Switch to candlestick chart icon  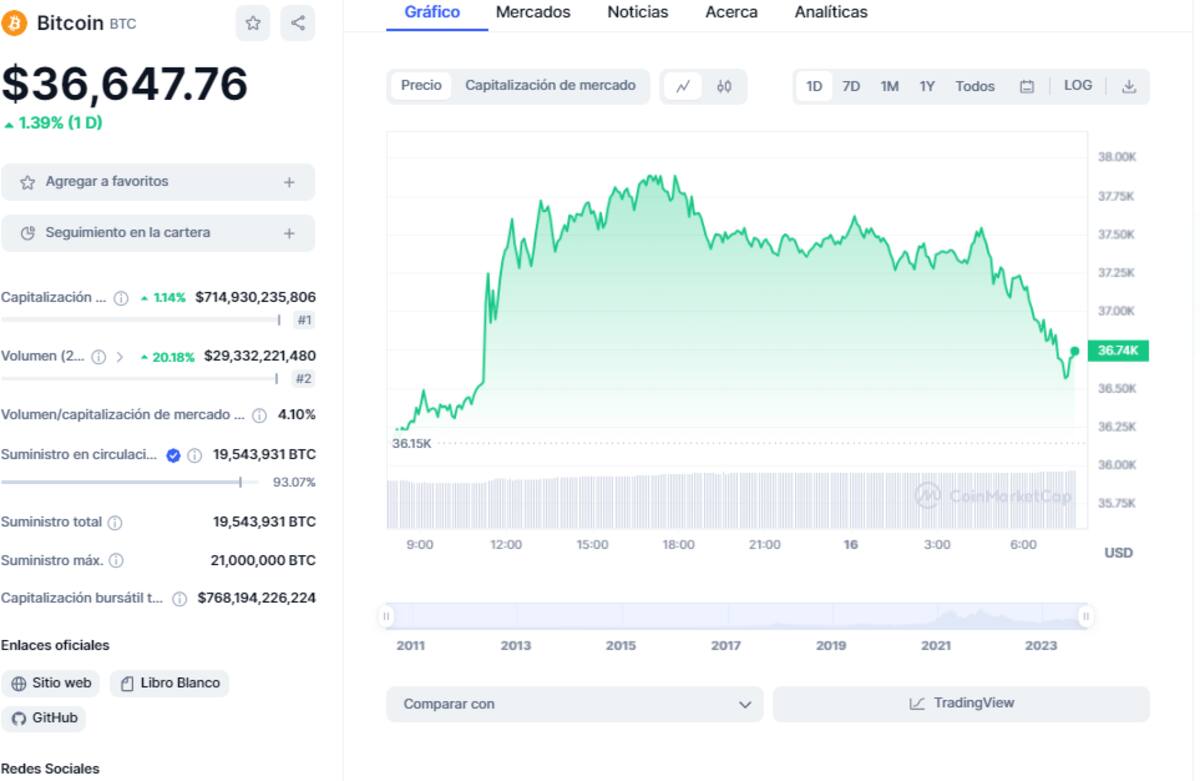[x=724, y=86]
